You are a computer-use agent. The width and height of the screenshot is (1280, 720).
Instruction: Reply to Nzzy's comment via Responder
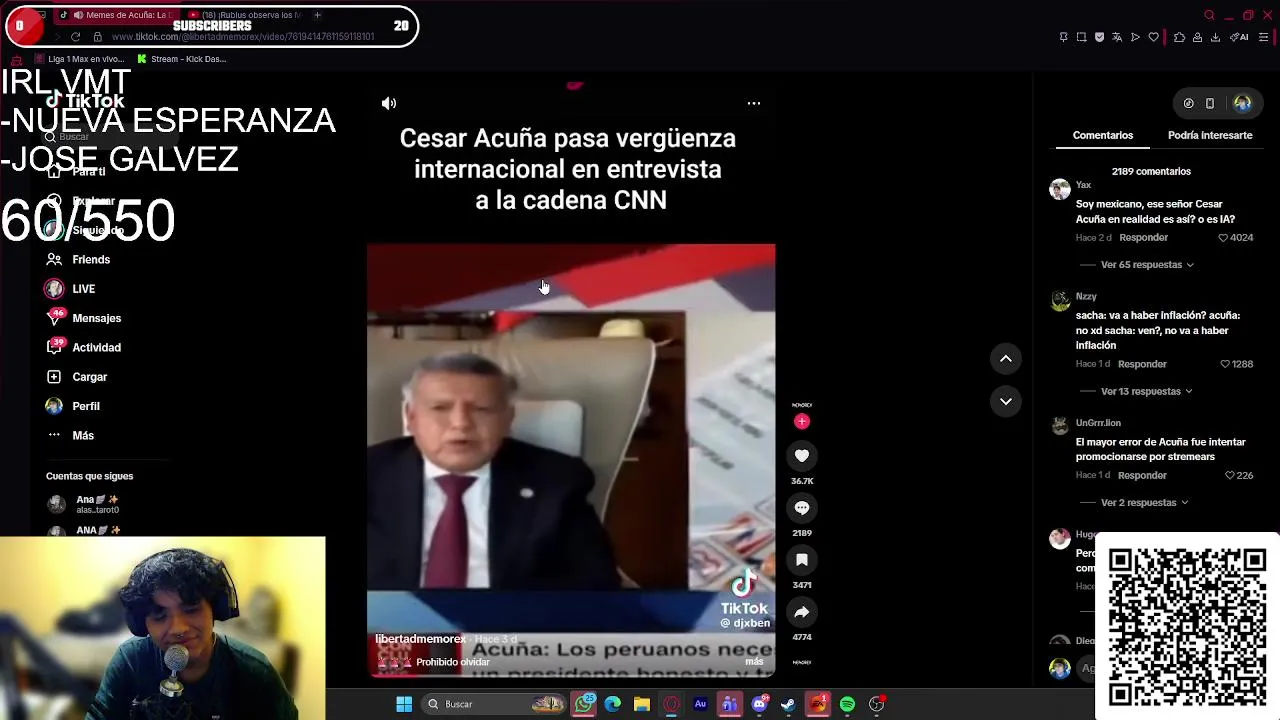[x=1142, y=364]
